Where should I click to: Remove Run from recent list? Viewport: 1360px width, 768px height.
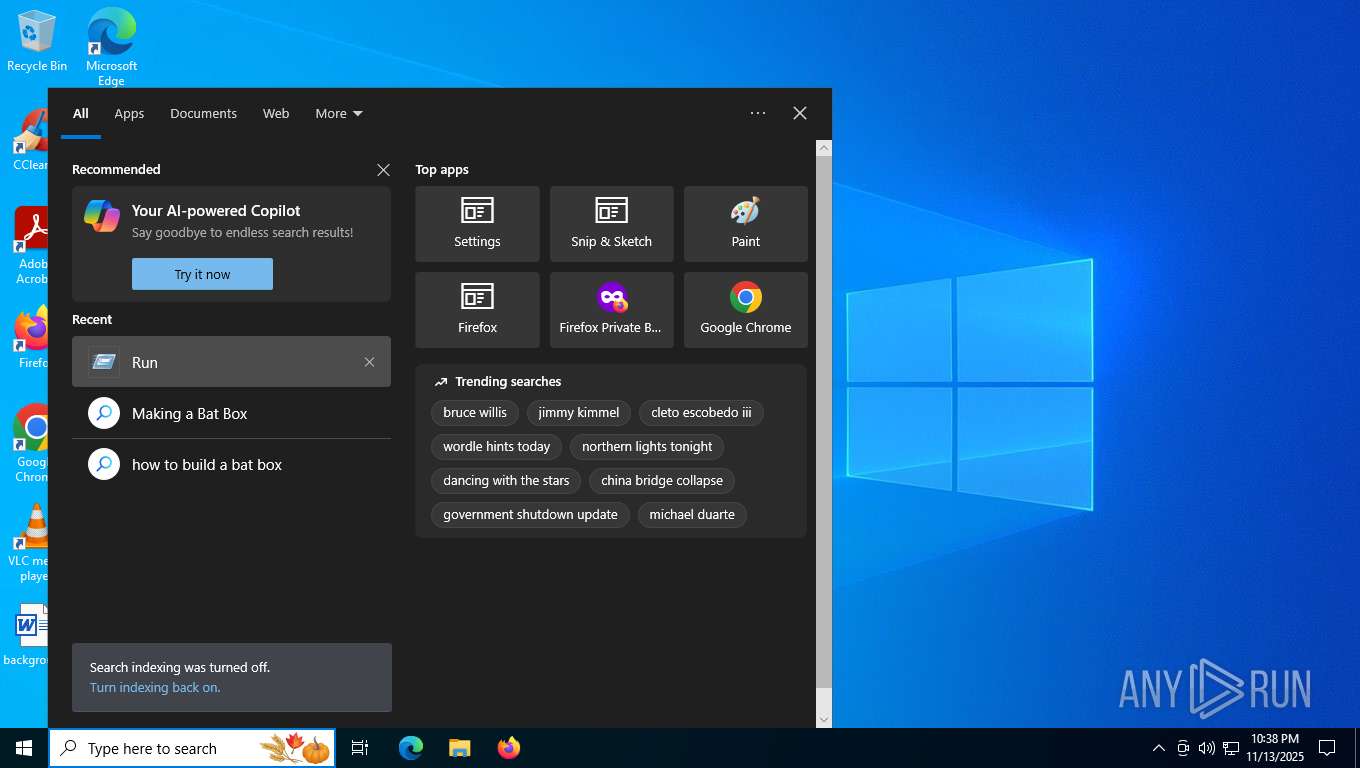369,362
